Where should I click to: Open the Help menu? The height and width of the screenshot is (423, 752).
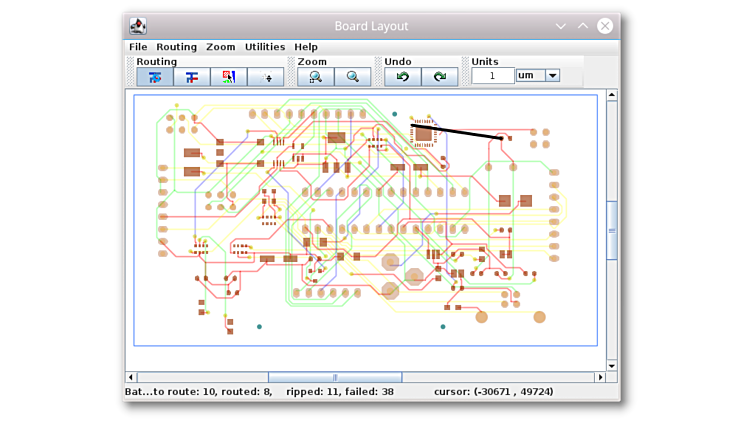tap(306, 47)
